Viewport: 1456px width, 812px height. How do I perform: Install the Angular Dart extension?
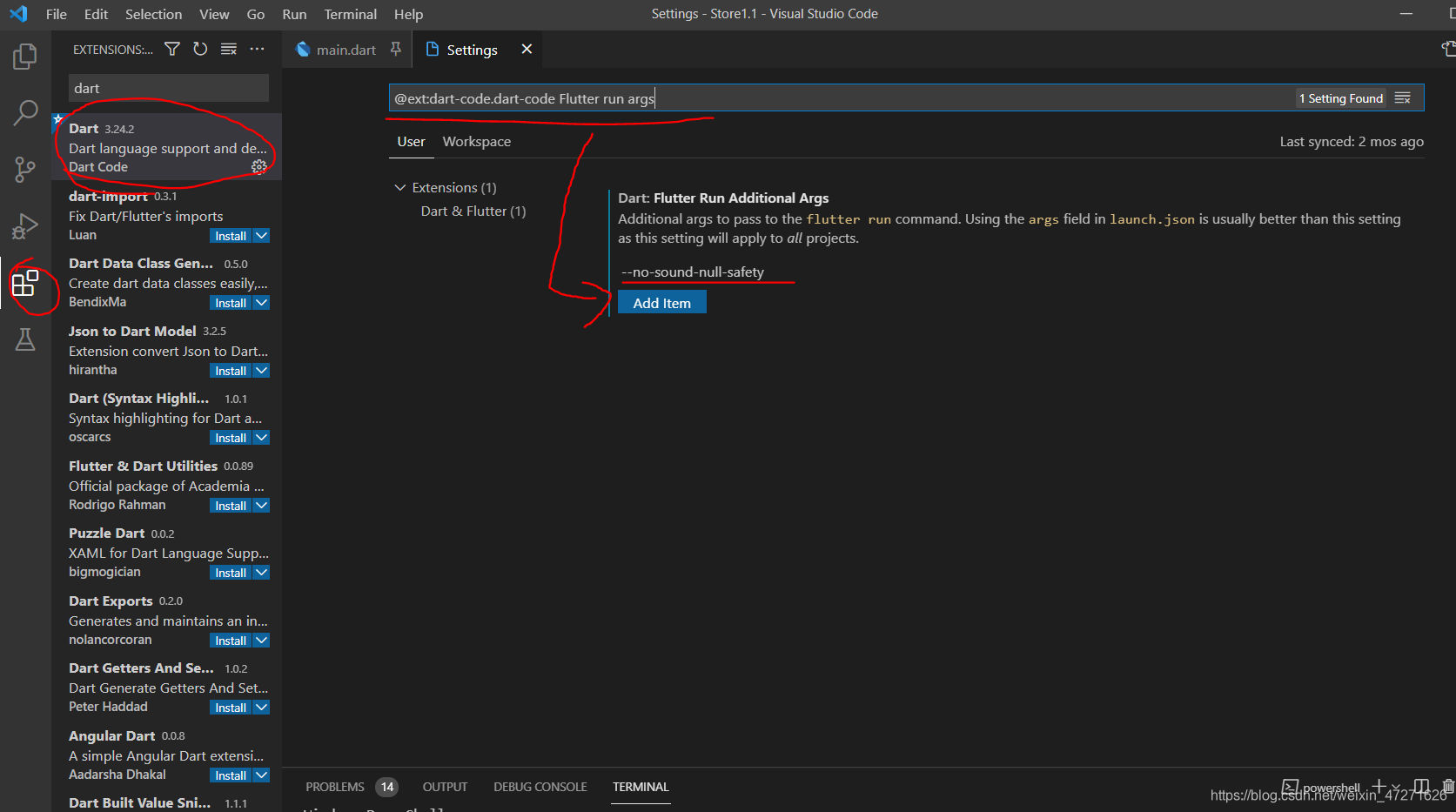(x=231, y=775)
